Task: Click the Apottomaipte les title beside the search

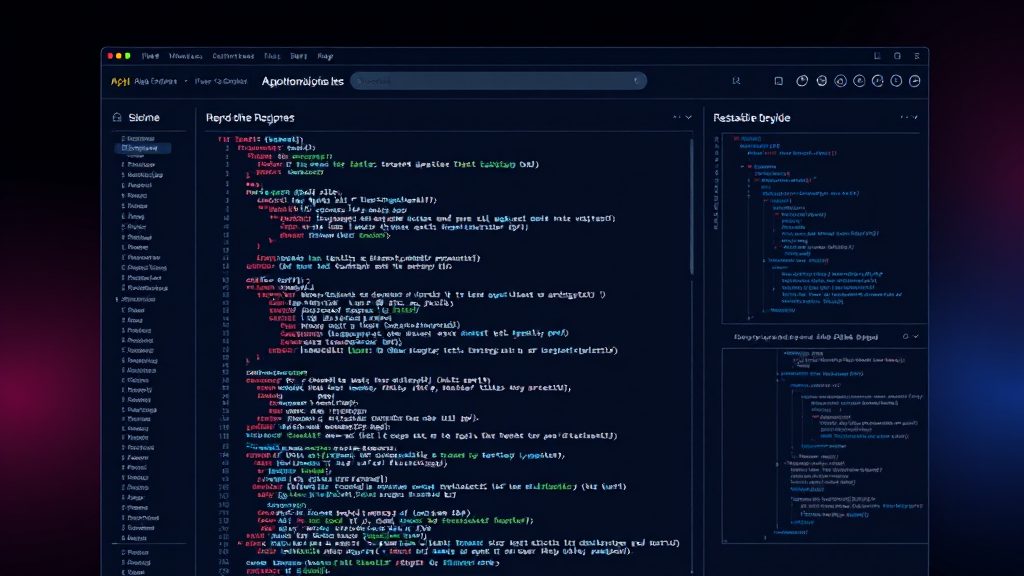Action: [x=302, y=82]
